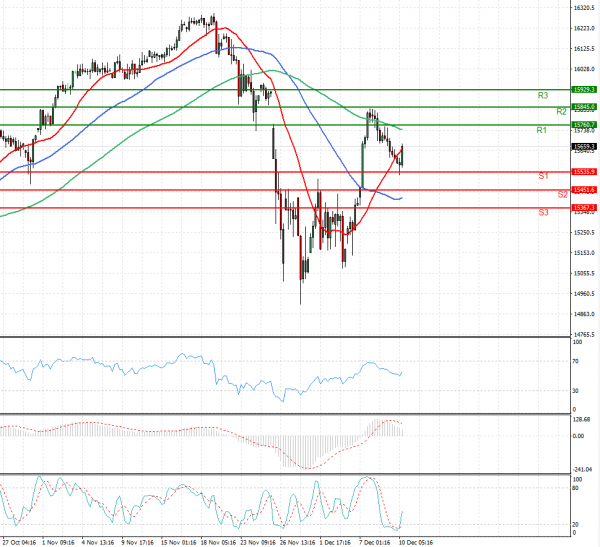
Task: Select the 1 Dec 17:16 date label
Action: pyautogui.click(x=336, y=543)
